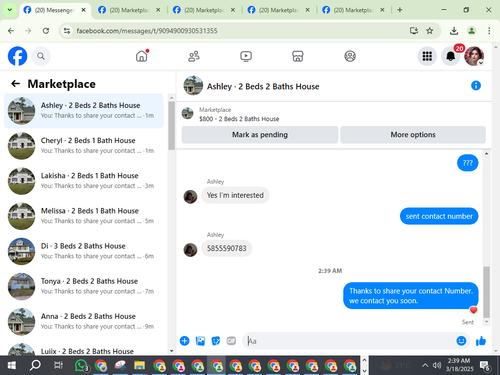500x375 pixels.
Task: Open File Explorer from taskbar
Action: pos(139,365)
